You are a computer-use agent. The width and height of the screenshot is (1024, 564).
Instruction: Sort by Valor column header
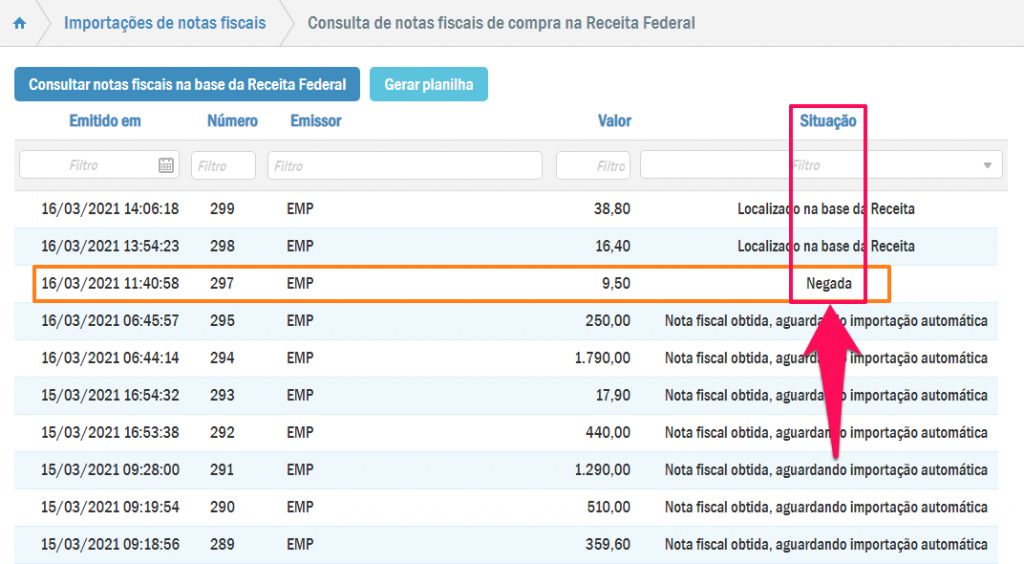614,121
